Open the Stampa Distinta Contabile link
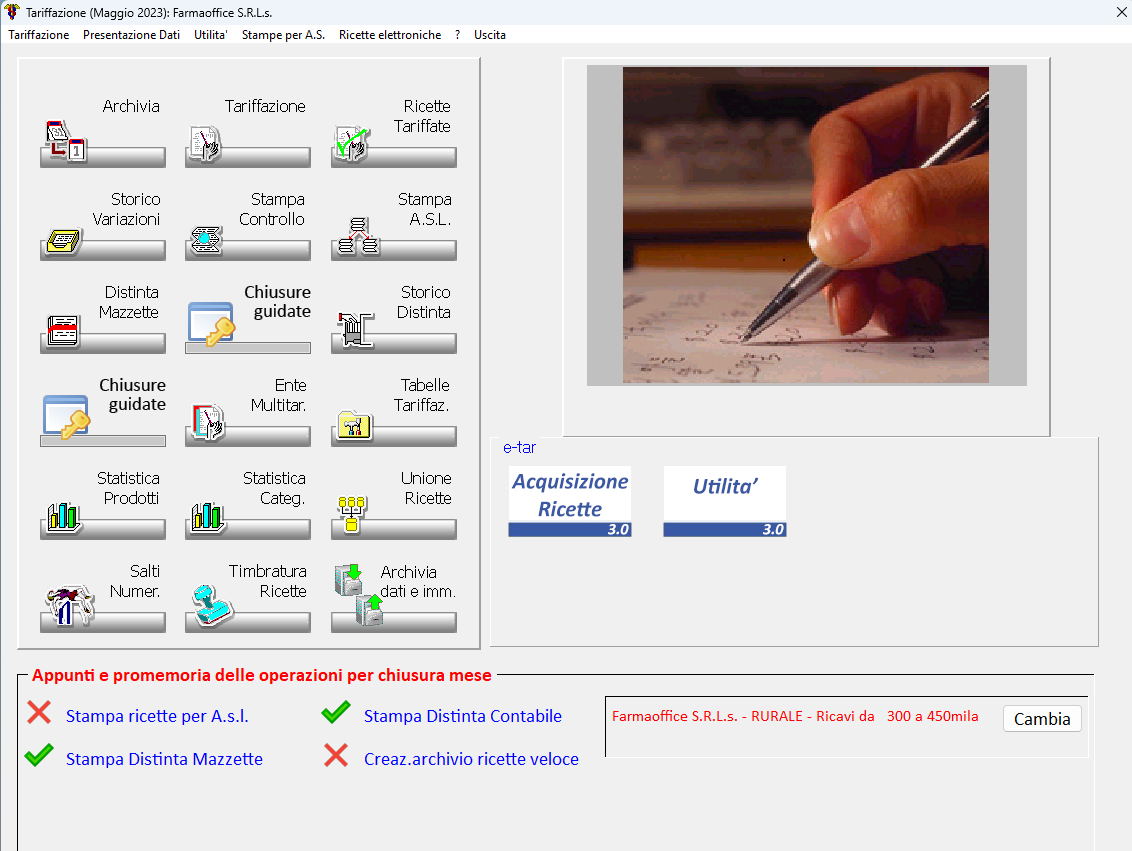 coord(463,716)
